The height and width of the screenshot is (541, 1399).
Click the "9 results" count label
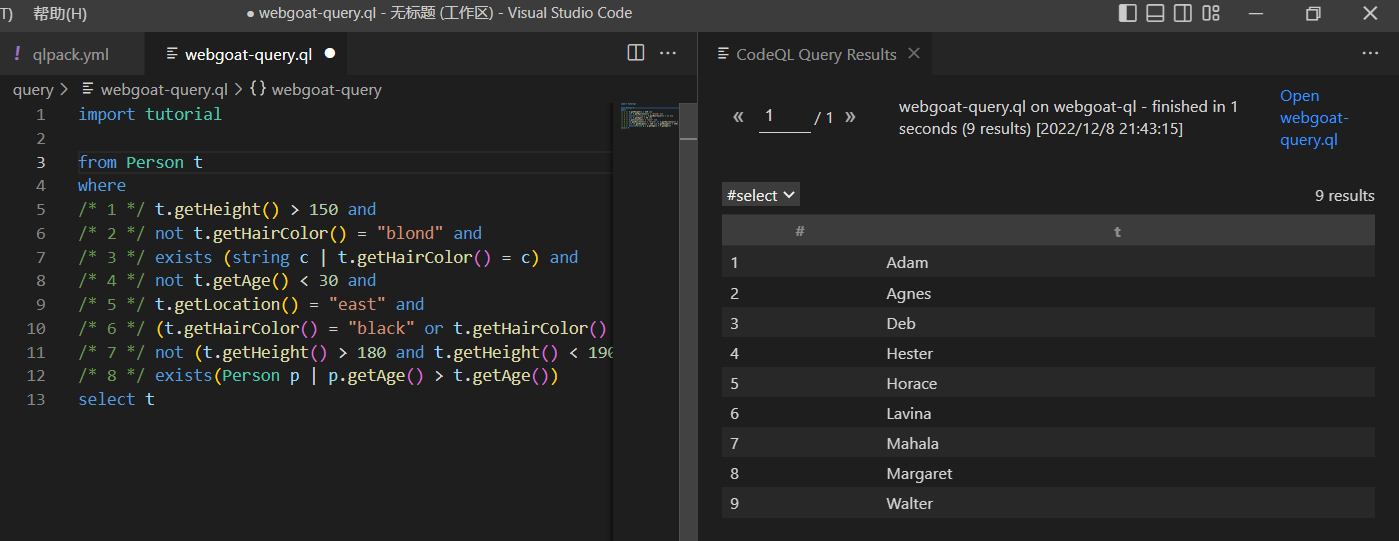point(1345,196)
